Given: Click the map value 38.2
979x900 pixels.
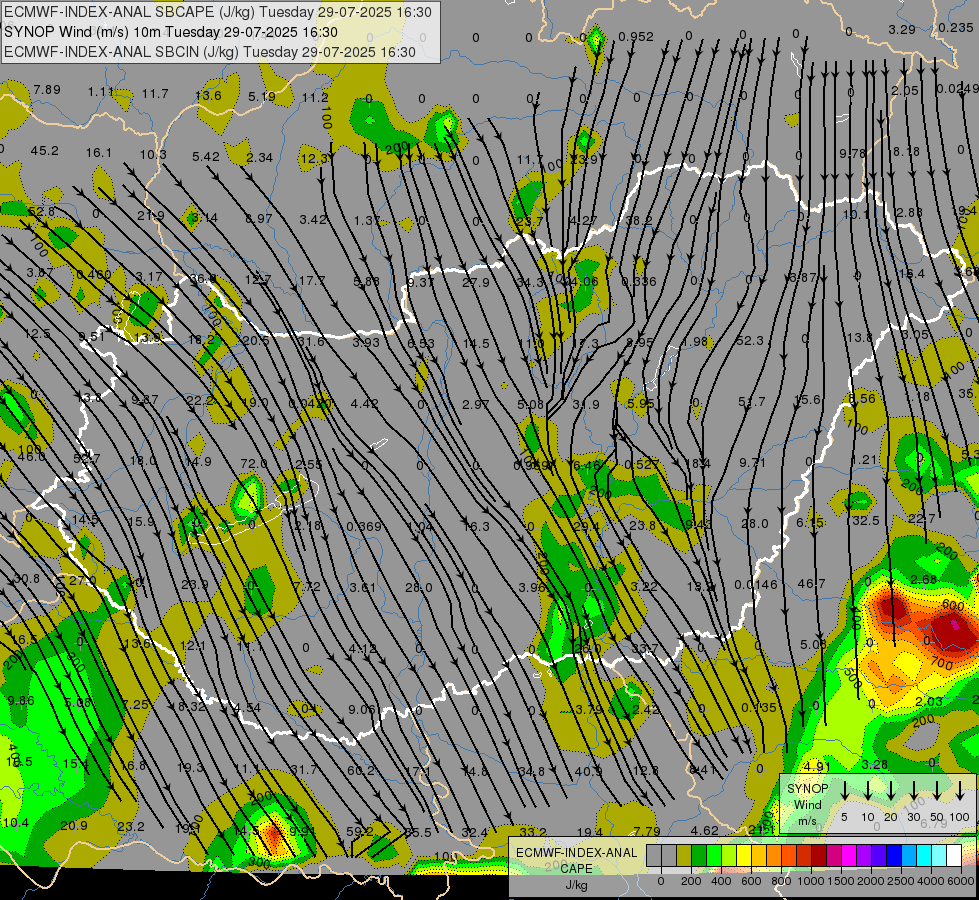Looking at the screenshot, I should click(638, 220).
